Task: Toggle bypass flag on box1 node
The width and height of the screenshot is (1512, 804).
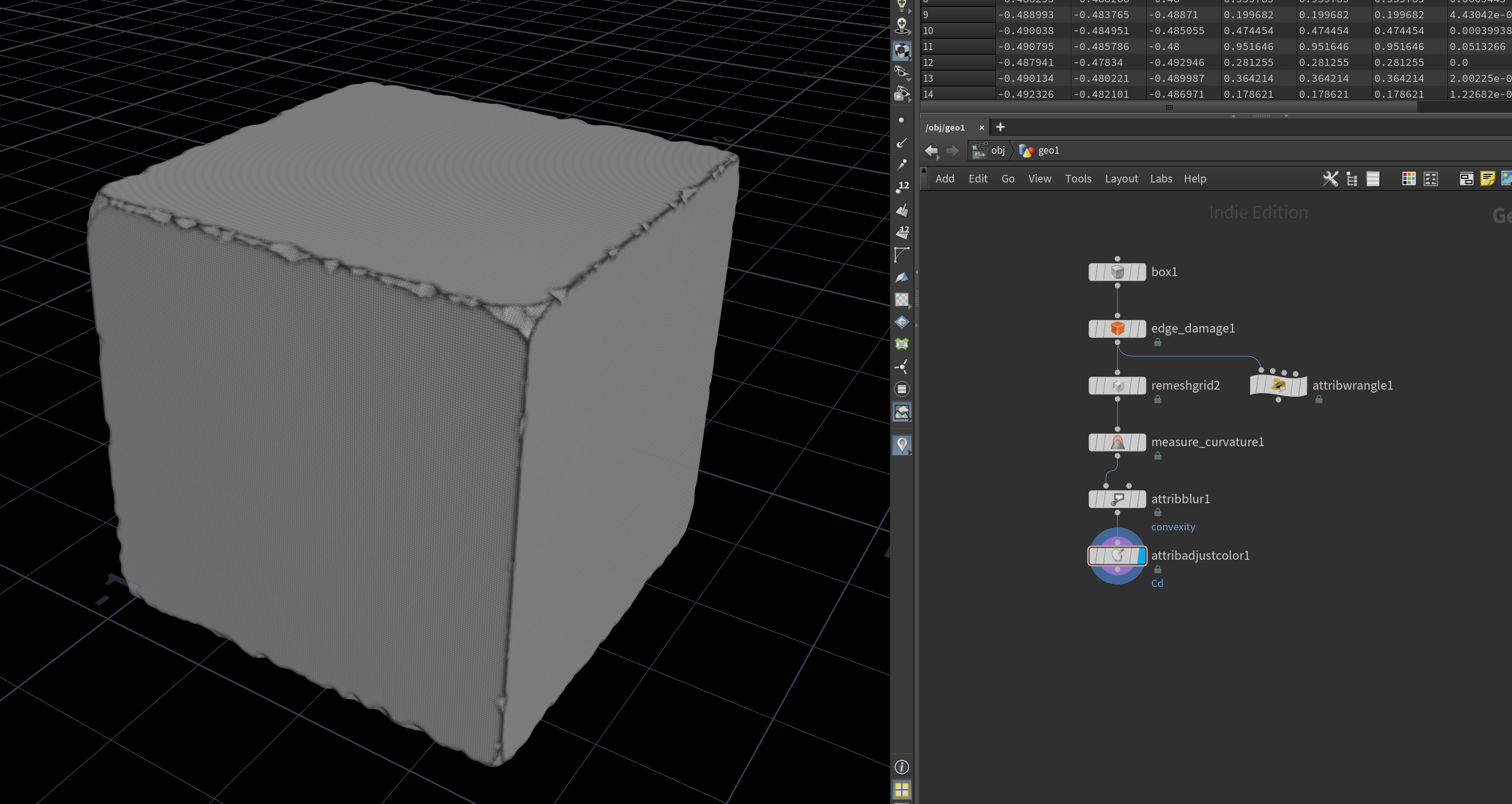Action: (x=1094, y=272)
